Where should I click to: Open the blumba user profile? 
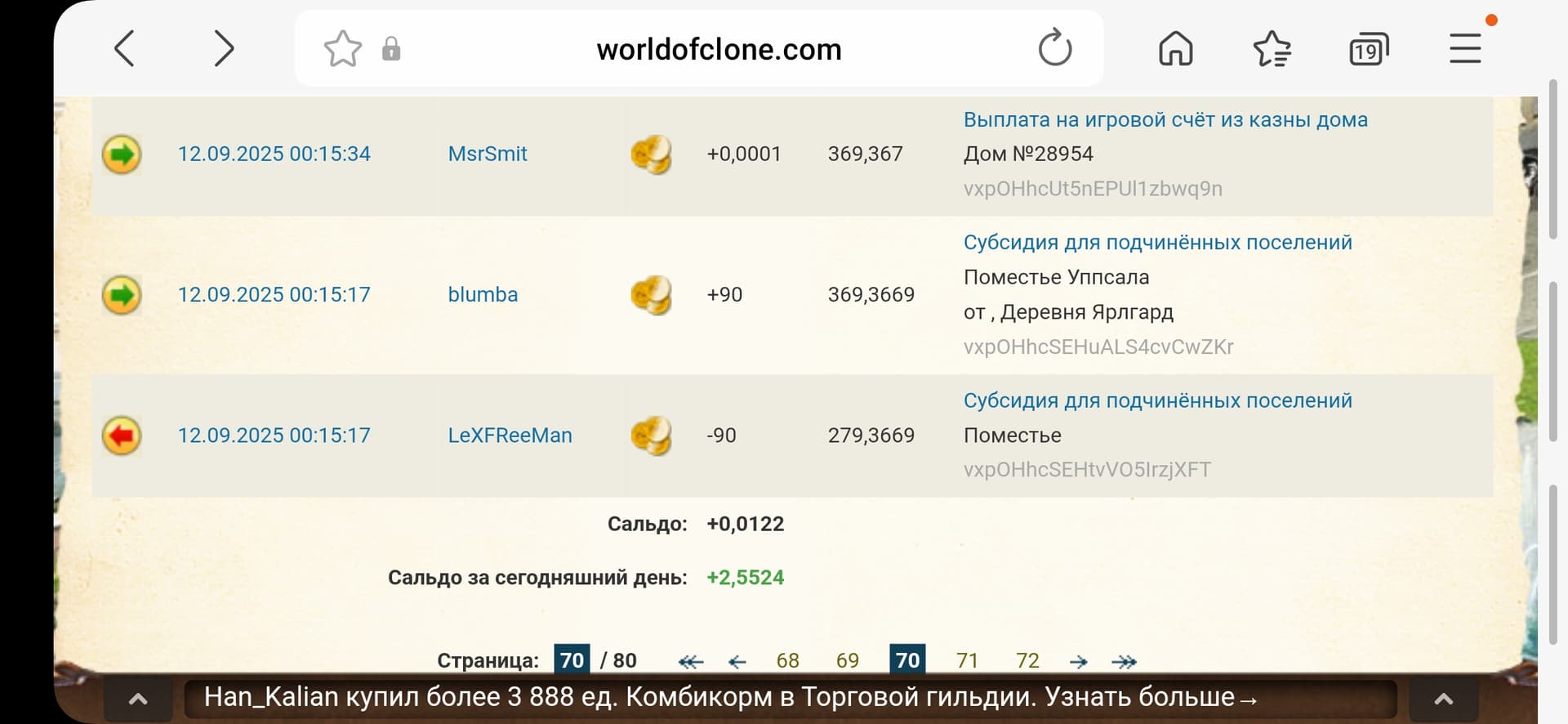tap(483, 295)
